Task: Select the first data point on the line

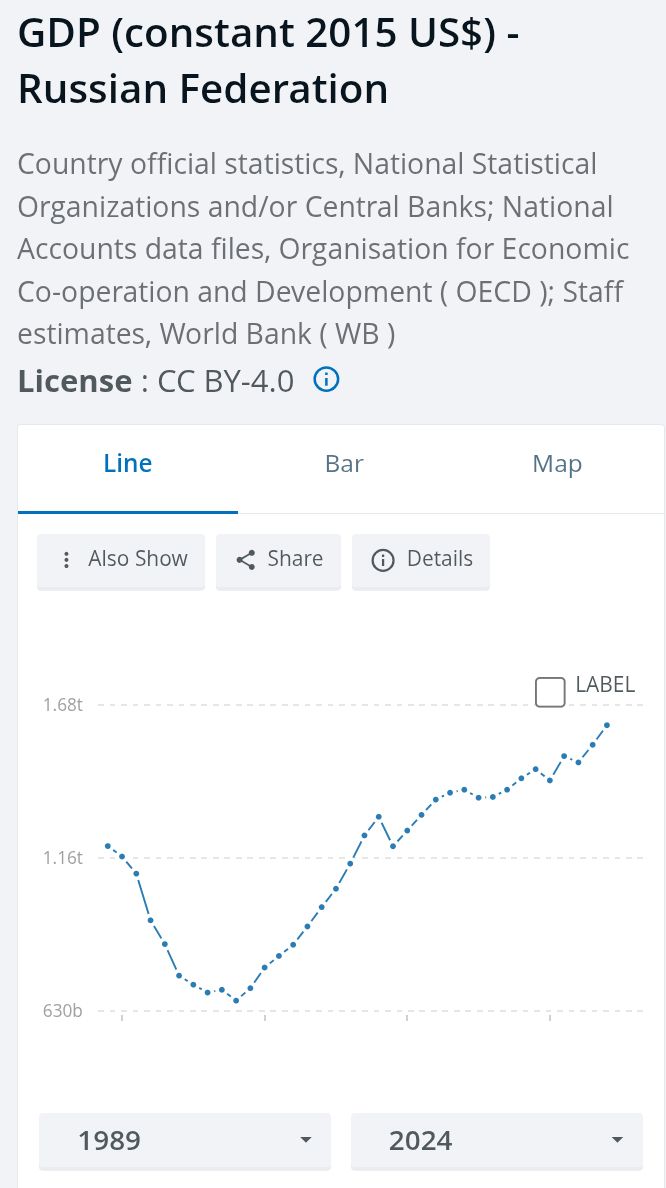Action: [107, 846]
